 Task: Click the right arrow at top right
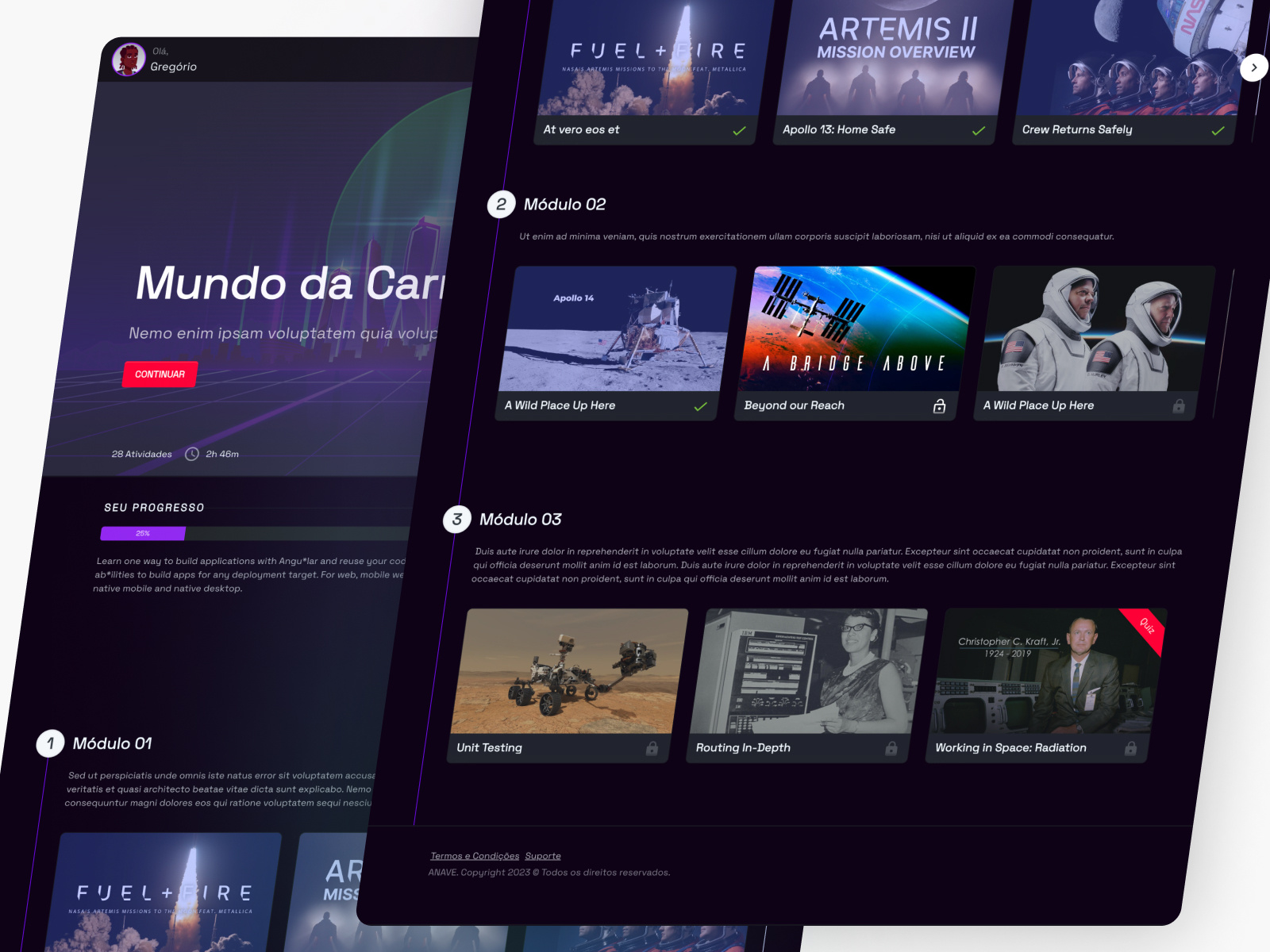click(x=1254, y=67)
